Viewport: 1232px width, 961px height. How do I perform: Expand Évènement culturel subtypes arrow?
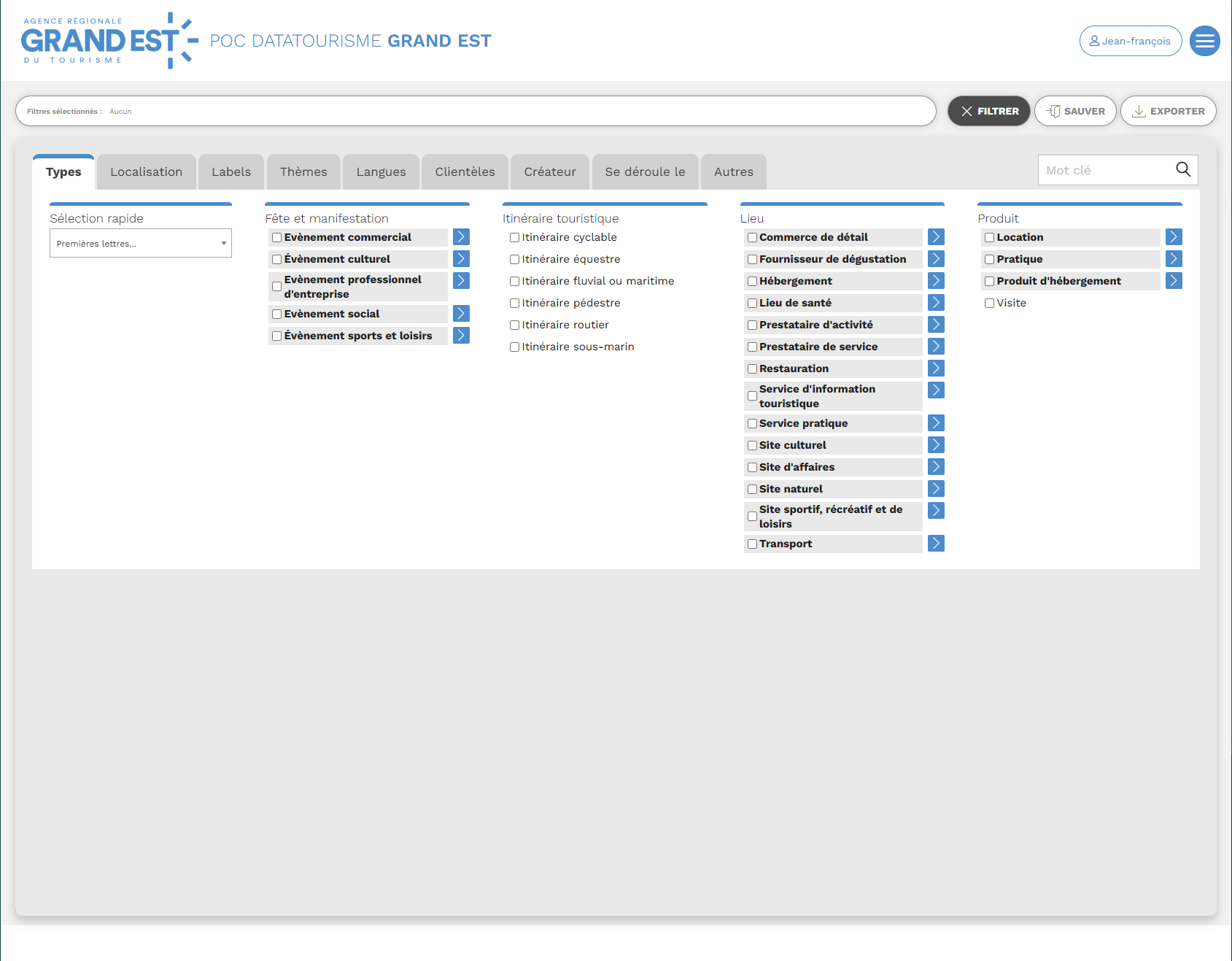[x=461, y=259]
